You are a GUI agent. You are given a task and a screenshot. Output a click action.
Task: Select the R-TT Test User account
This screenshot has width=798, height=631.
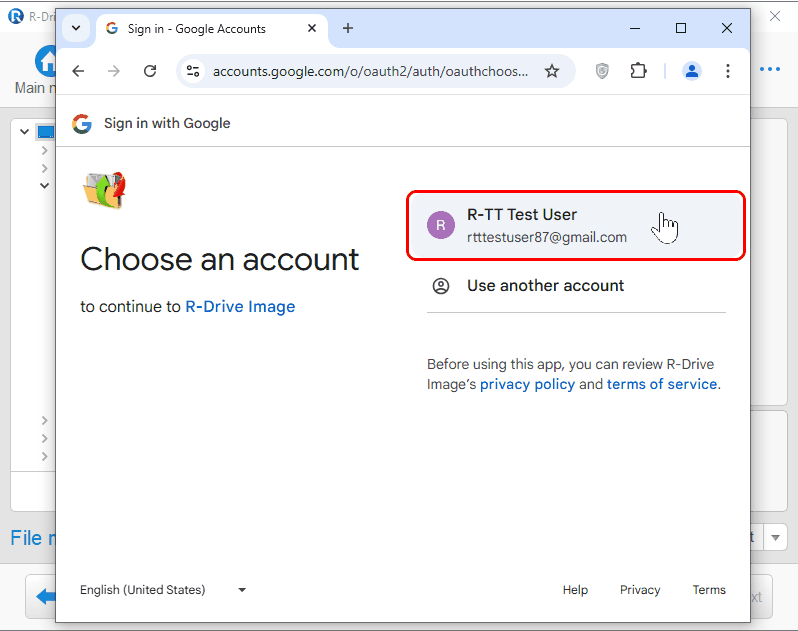(x=576, y=225)
